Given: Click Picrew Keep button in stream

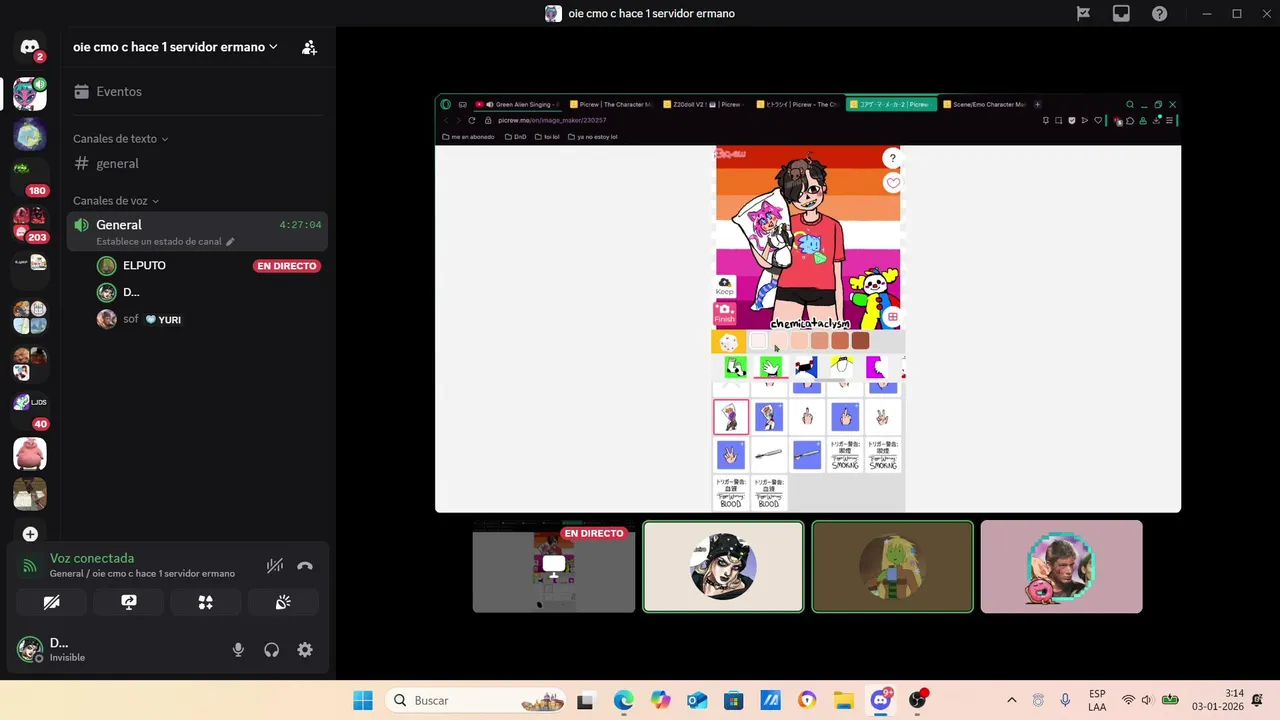Looking at the screenshot, I should tap(724, 286).
